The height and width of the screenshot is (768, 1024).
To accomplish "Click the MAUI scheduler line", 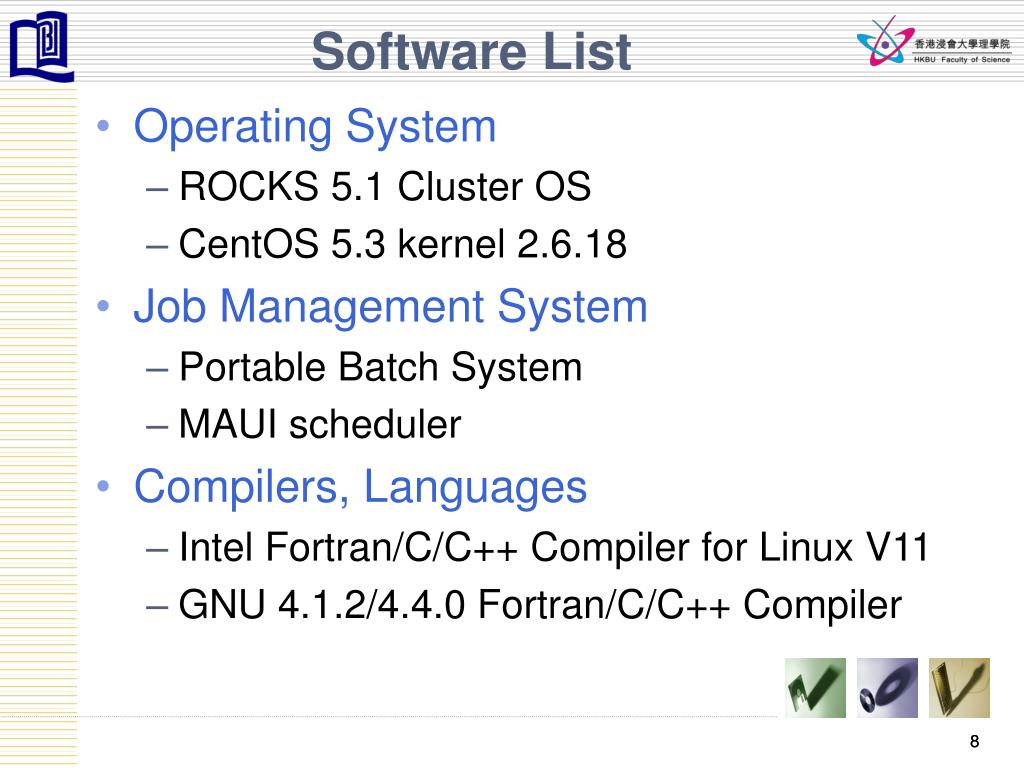I will (x=319, y=424).
